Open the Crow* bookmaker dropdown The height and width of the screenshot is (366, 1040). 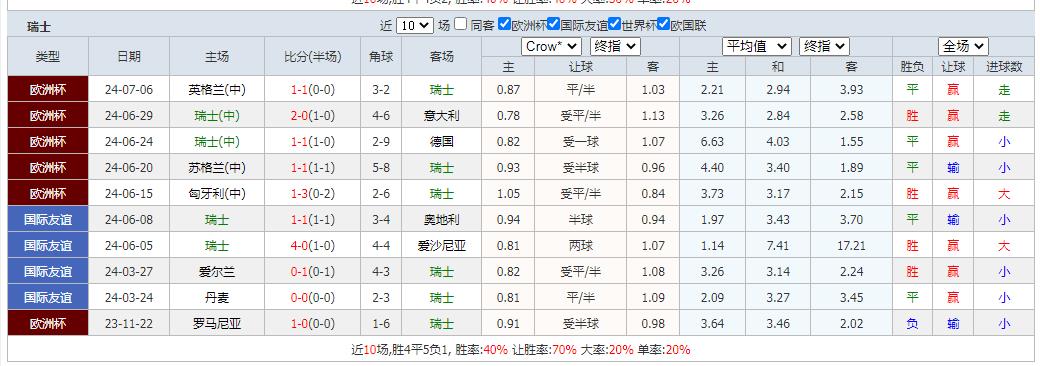click(551, 46)
